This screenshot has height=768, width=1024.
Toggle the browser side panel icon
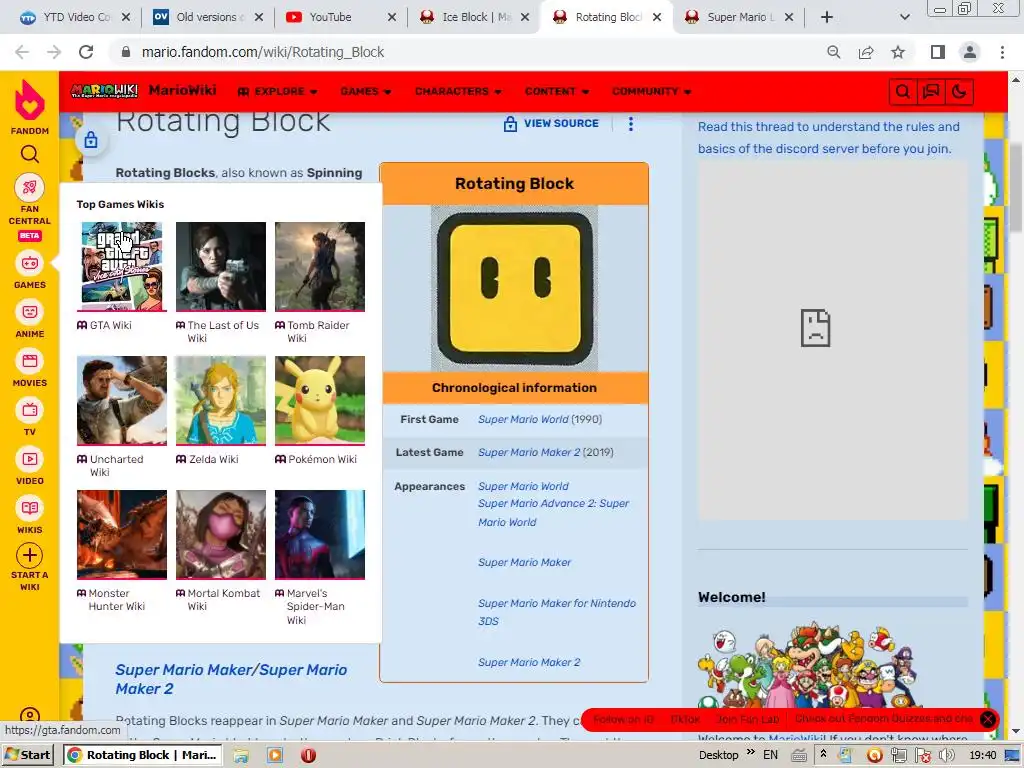click(938, 52)
